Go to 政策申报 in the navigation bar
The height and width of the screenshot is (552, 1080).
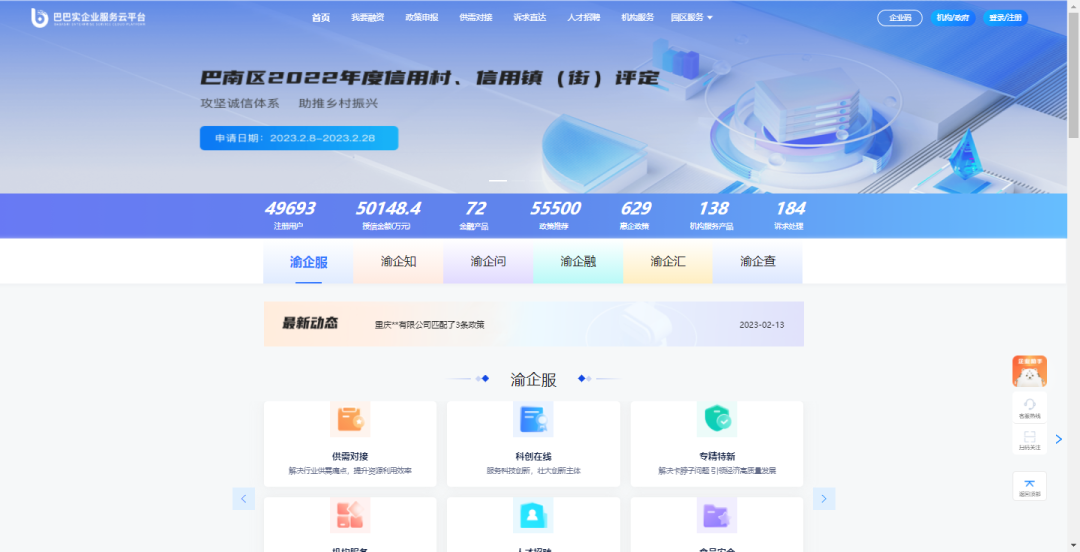(x=421, y=17)
